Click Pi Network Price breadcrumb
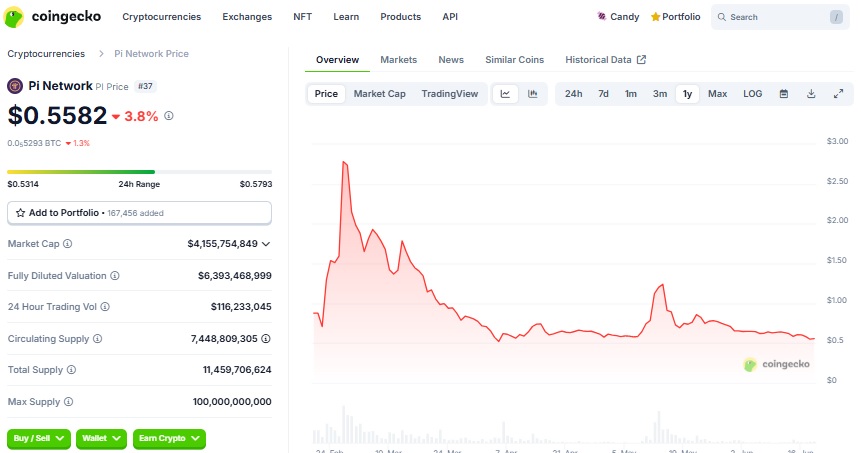The height and width of the screenshot is (453, 861). click(152, 54)
